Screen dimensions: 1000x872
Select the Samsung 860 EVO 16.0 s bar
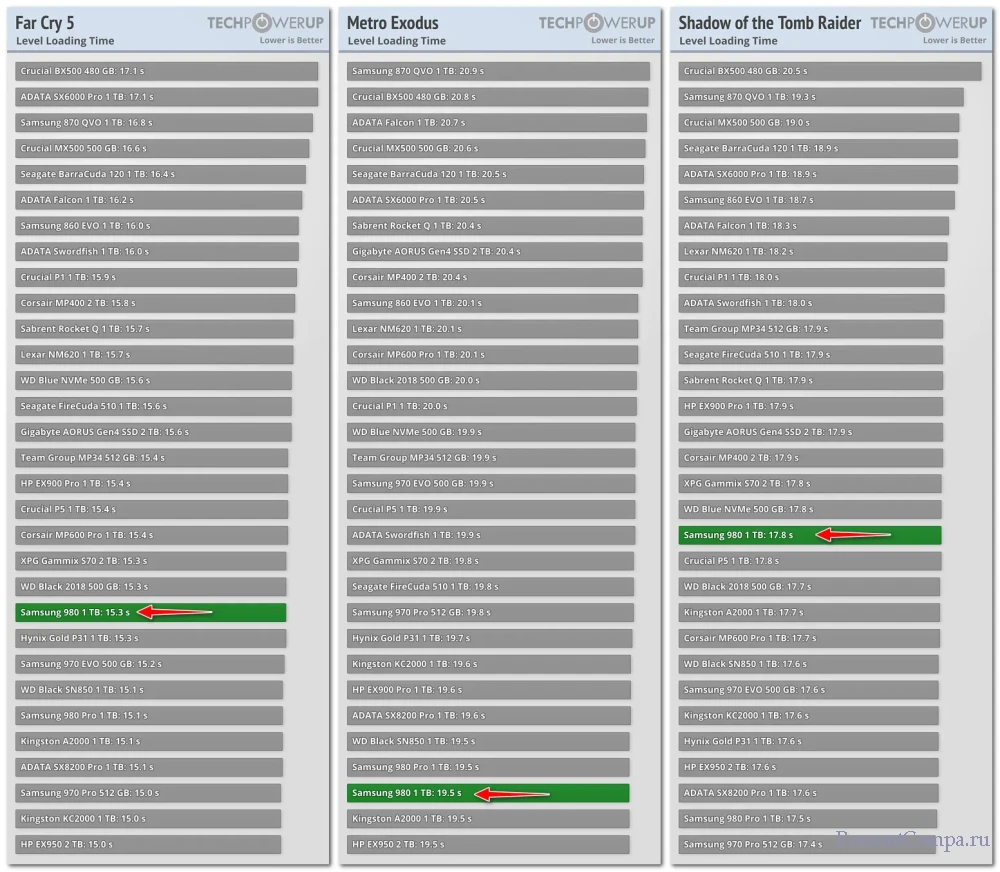(157, 226)
